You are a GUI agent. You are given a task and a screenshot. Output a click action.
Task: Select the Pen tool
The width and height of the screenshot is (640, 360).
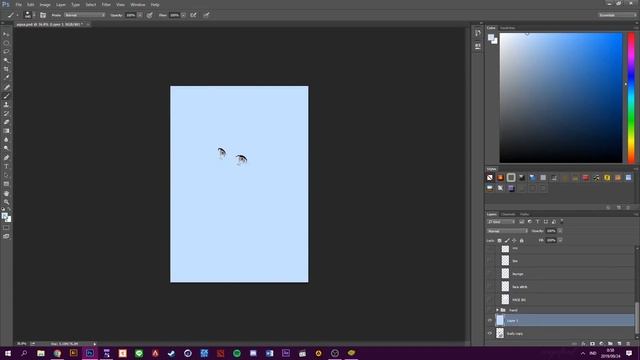pos(6,158)
